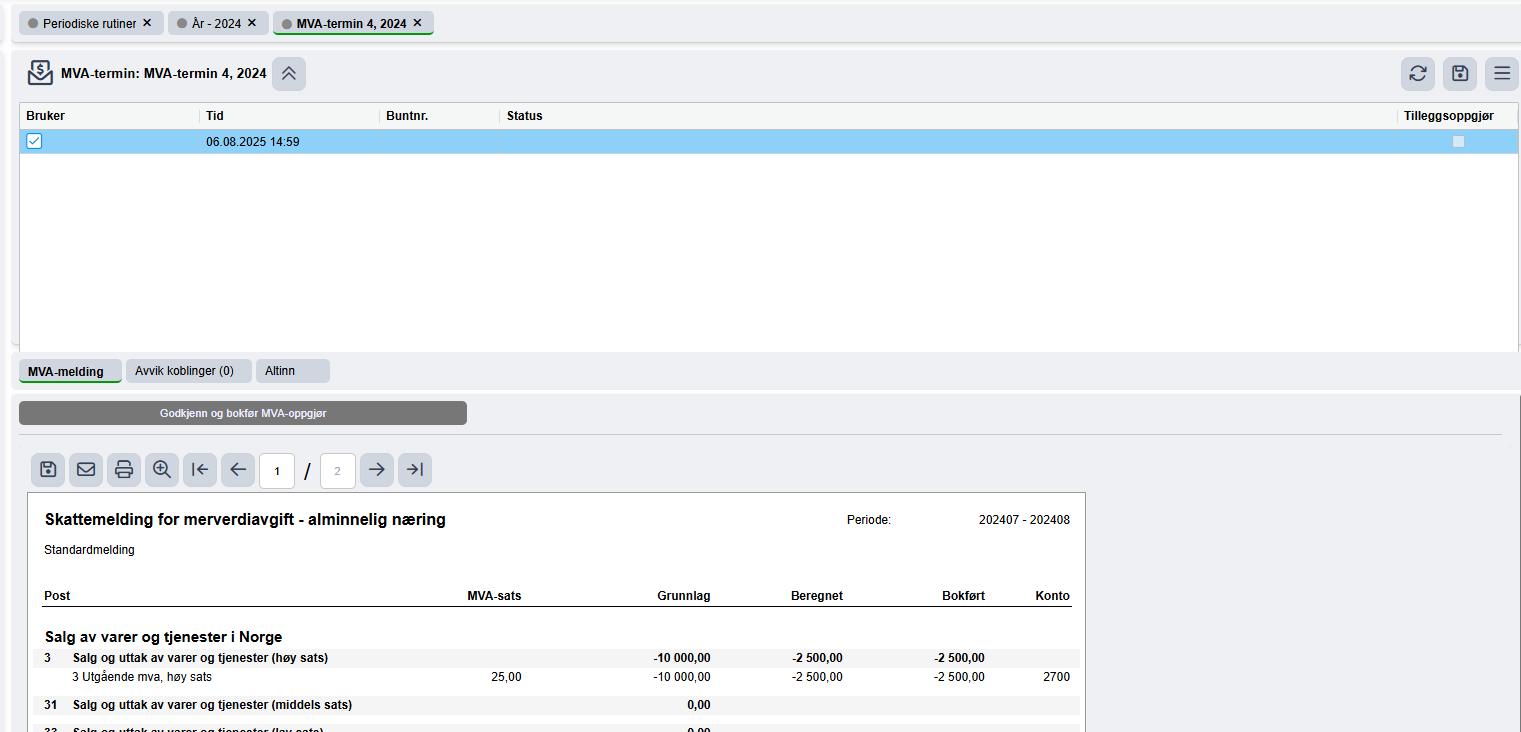Click the Konto column header in report
The image size is (1521, 732).
[1053, 596]
